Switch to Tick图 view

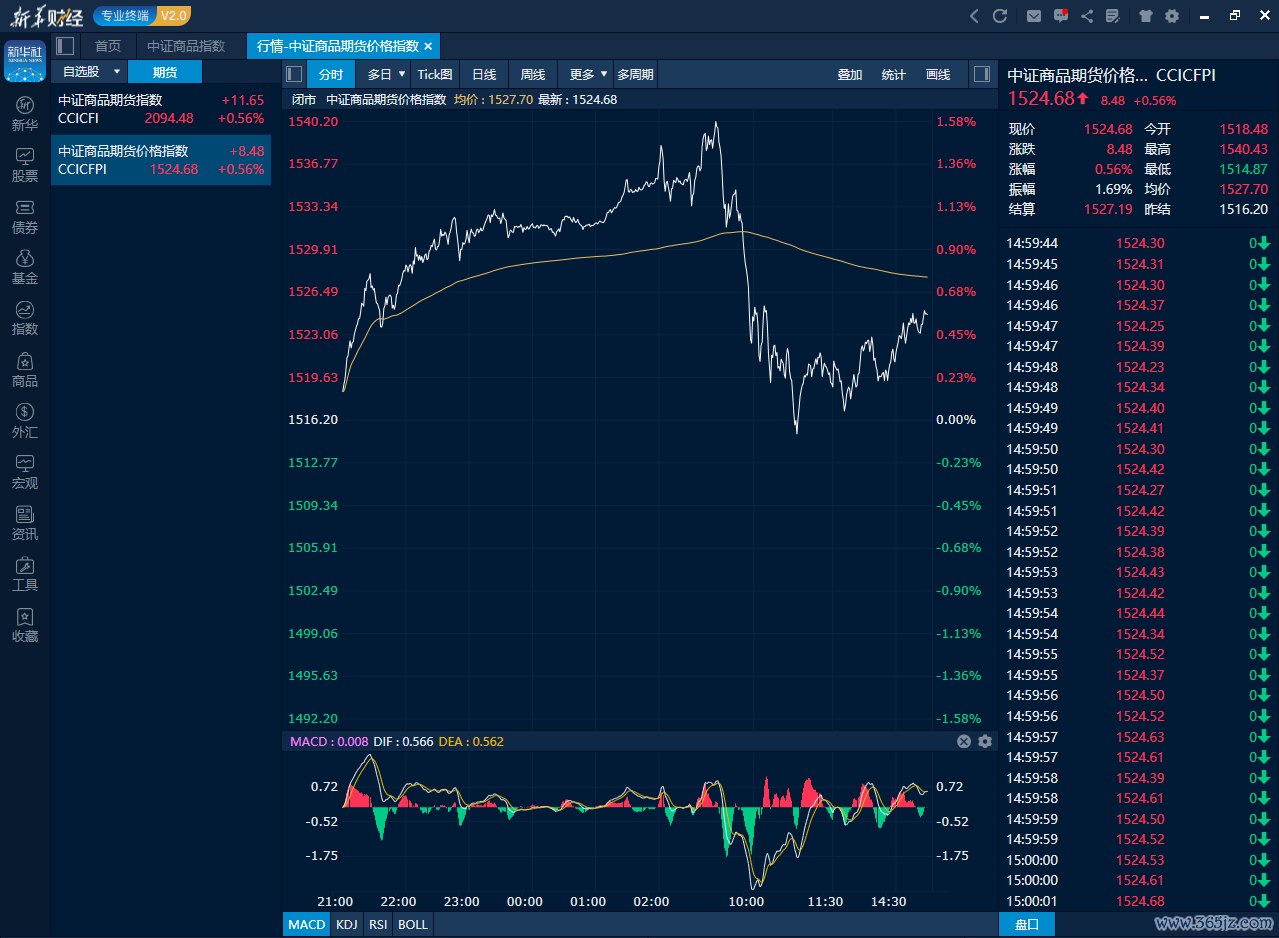click(435, 74)
